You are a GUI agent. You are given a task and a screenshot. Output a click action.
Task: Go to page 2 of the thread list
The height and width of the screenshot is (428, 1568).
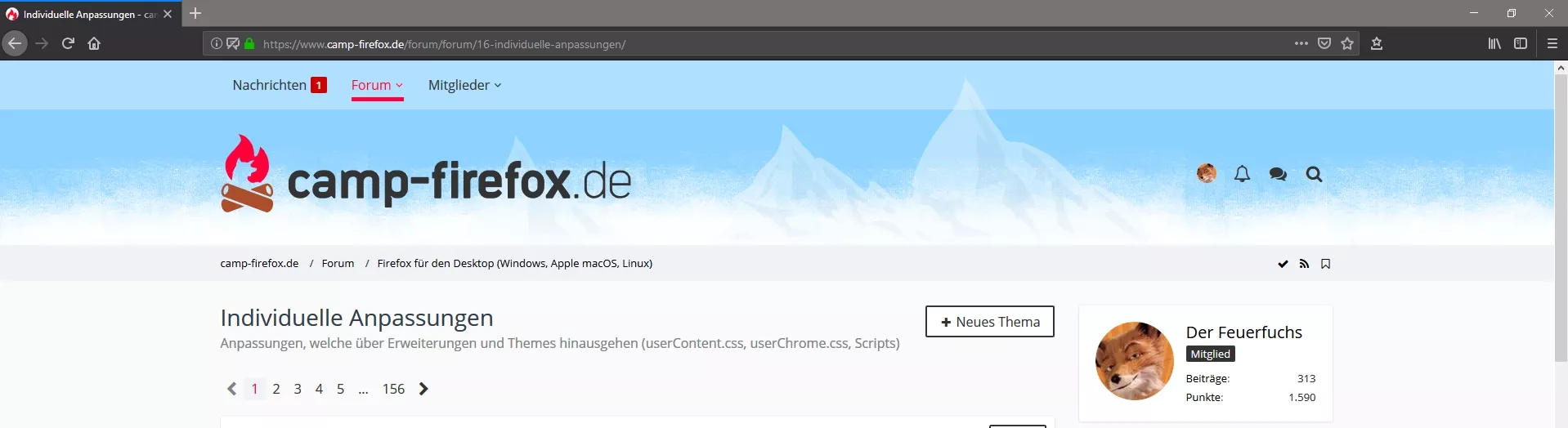(x=276, y=389)
